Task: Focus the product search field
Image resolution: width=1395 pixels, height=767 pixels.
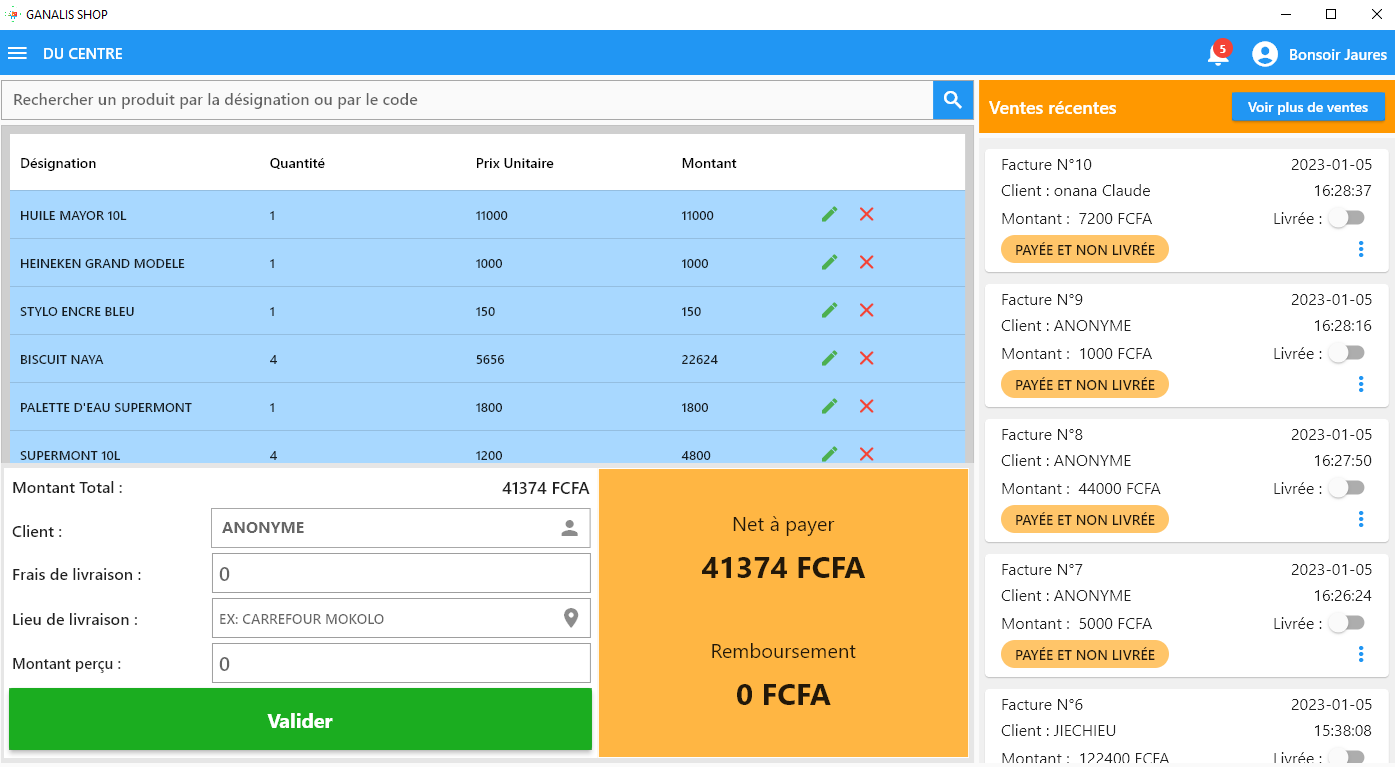Action: pos(467,100)
